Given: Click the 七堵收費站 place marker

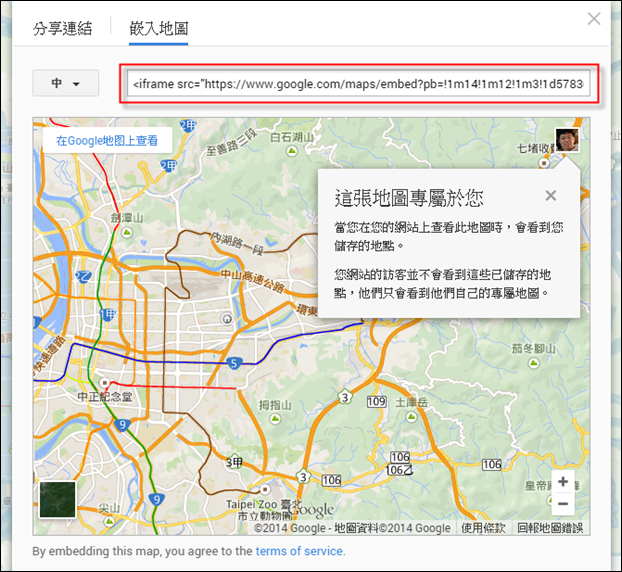Looking at the screenshot, I should pos(544,163).
